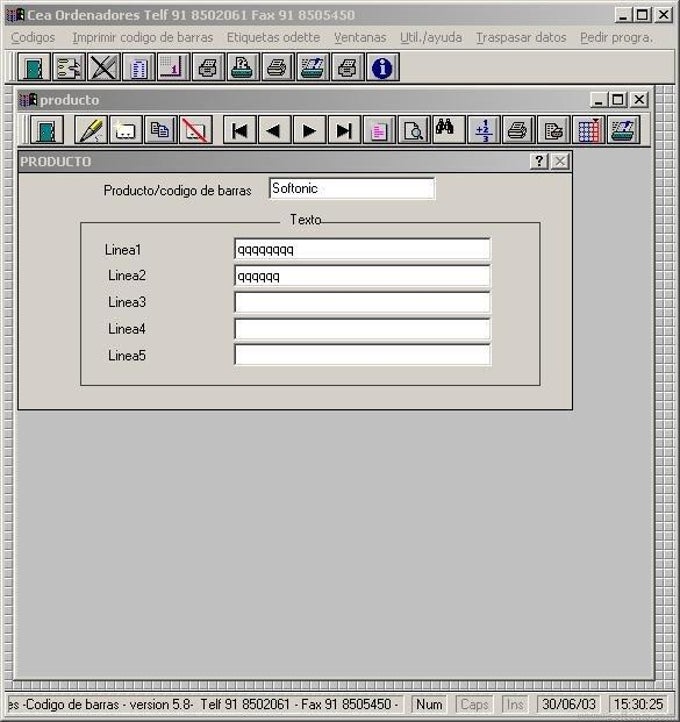This screenshot has height=722, width=680.
Task: Click the grid with number 1 icon
Action: 173,68
